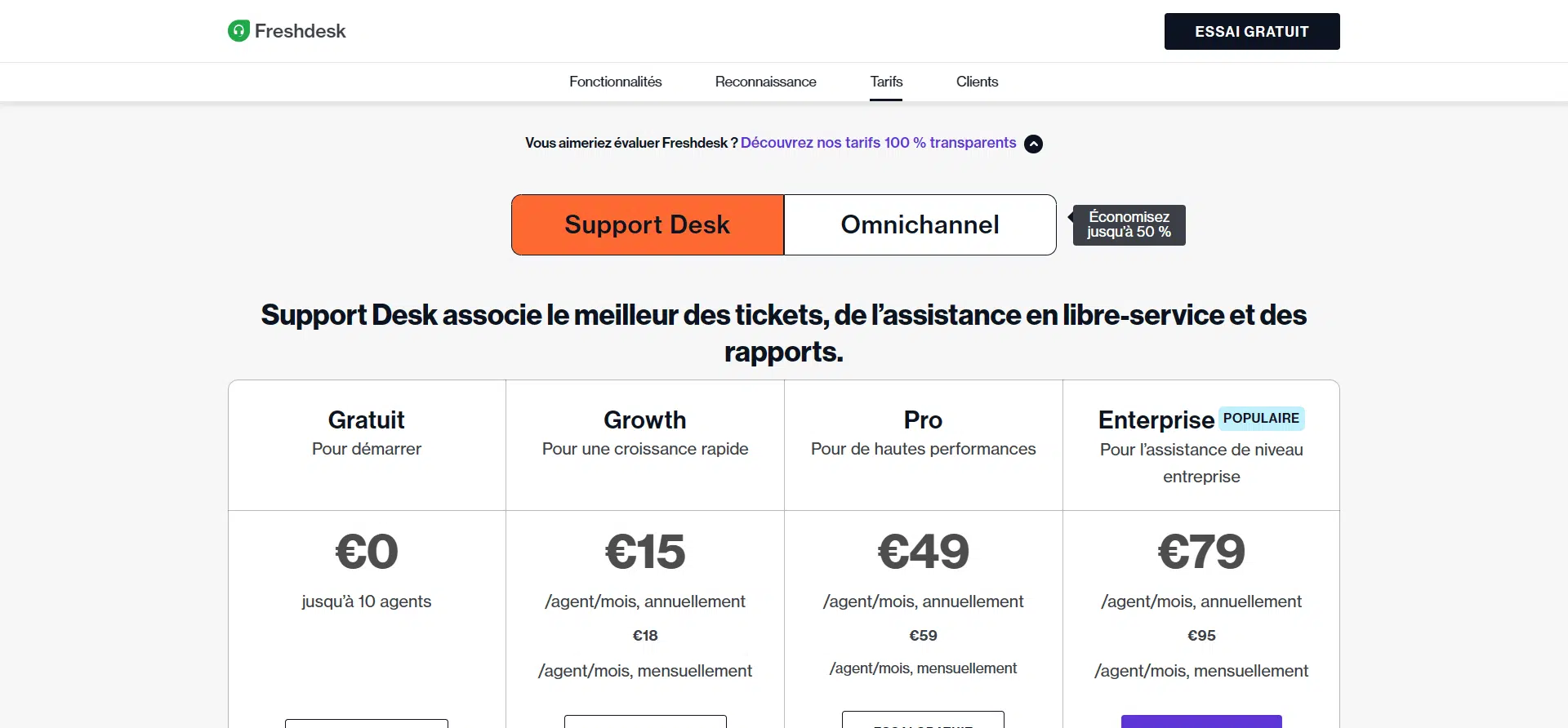Click the Growth plan signup button
The height and width of the screenshot is (728, 1568).
pyautogui.click(x=645, y=721)
